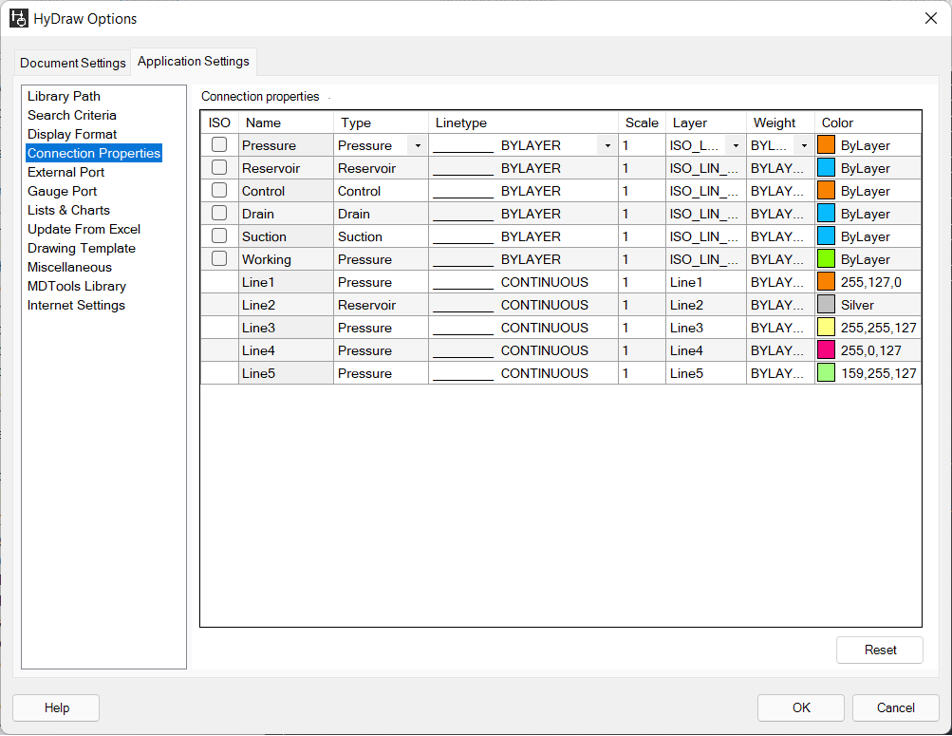Click the Name column header

click(x=285, y=123)
